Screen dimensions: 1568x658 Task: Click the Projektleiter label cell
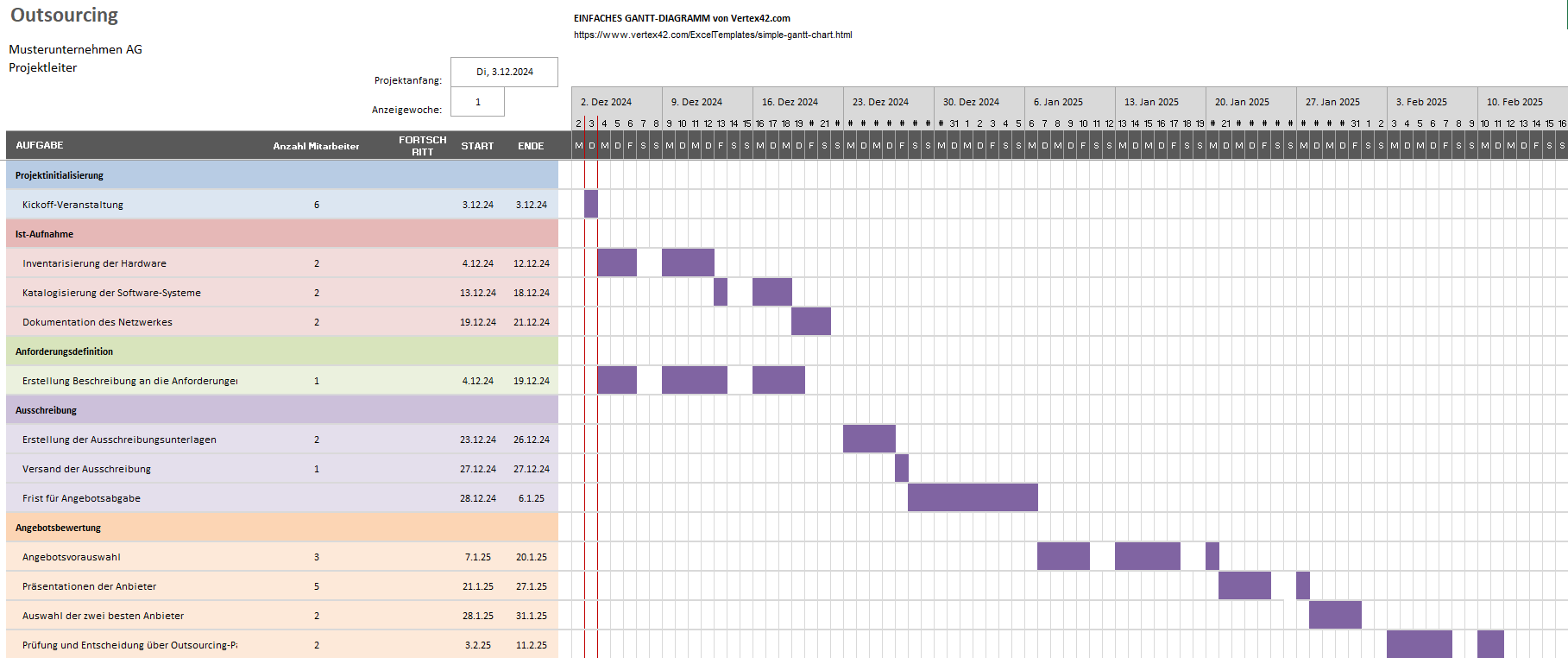(x=43, y=67)
